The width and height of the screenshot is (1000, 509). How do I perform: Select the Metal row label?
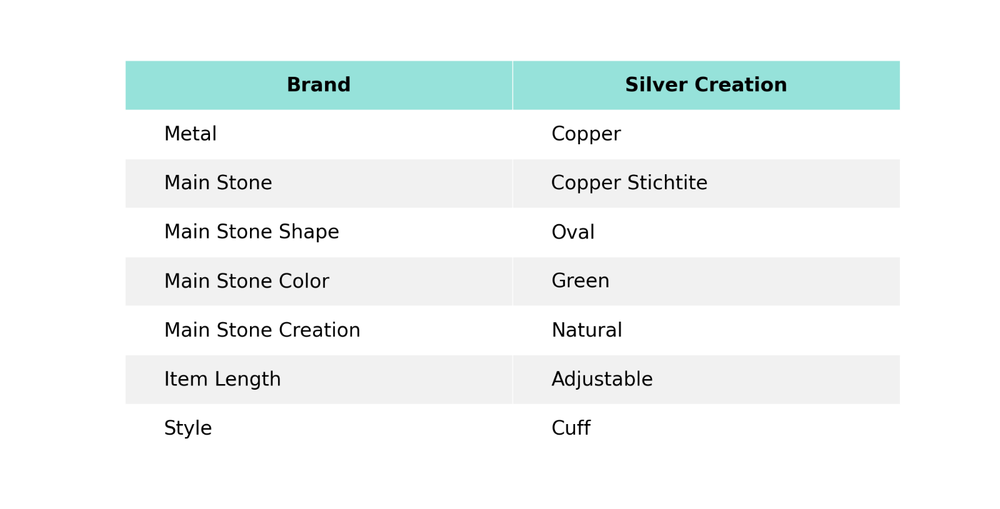(190, 134)
